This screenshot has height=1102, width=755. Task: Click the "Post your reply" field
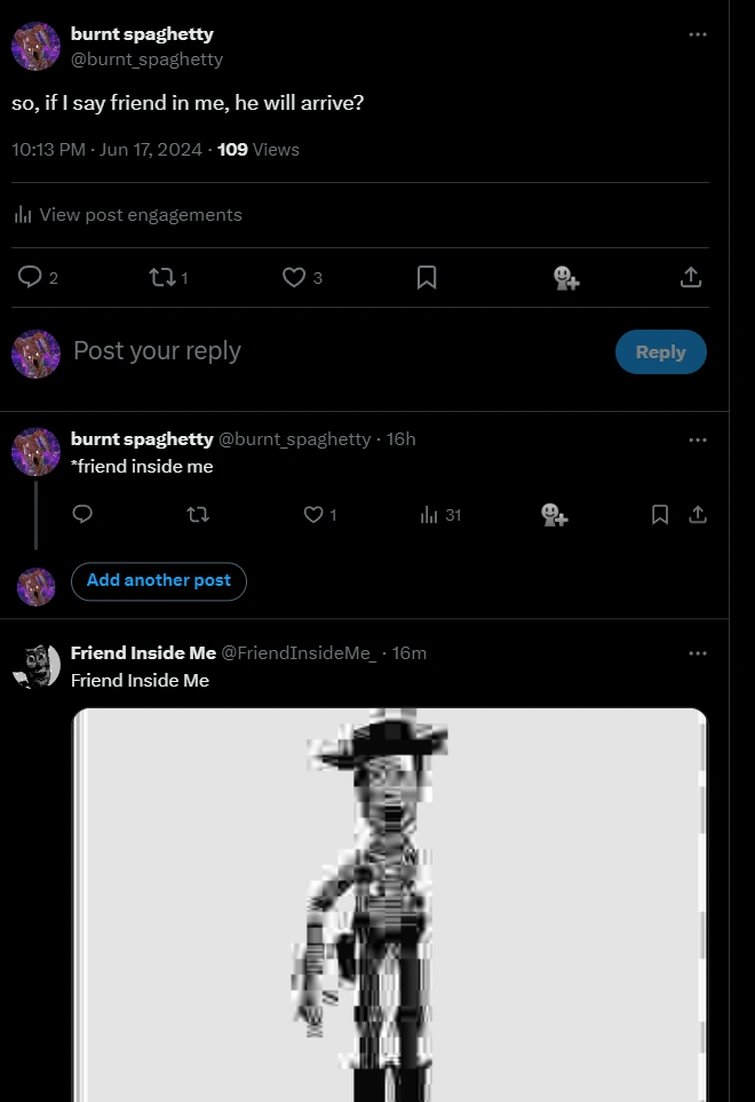coord(300,351)
